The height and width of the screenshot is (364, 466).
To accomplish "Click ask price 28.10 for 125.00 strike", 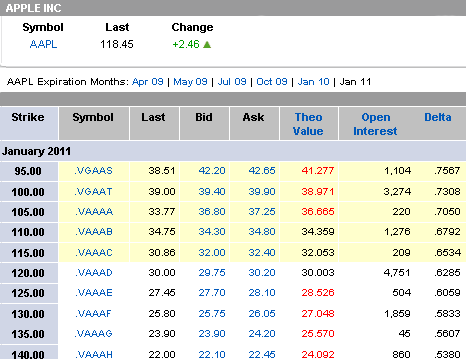I will [x=262, y=293].
